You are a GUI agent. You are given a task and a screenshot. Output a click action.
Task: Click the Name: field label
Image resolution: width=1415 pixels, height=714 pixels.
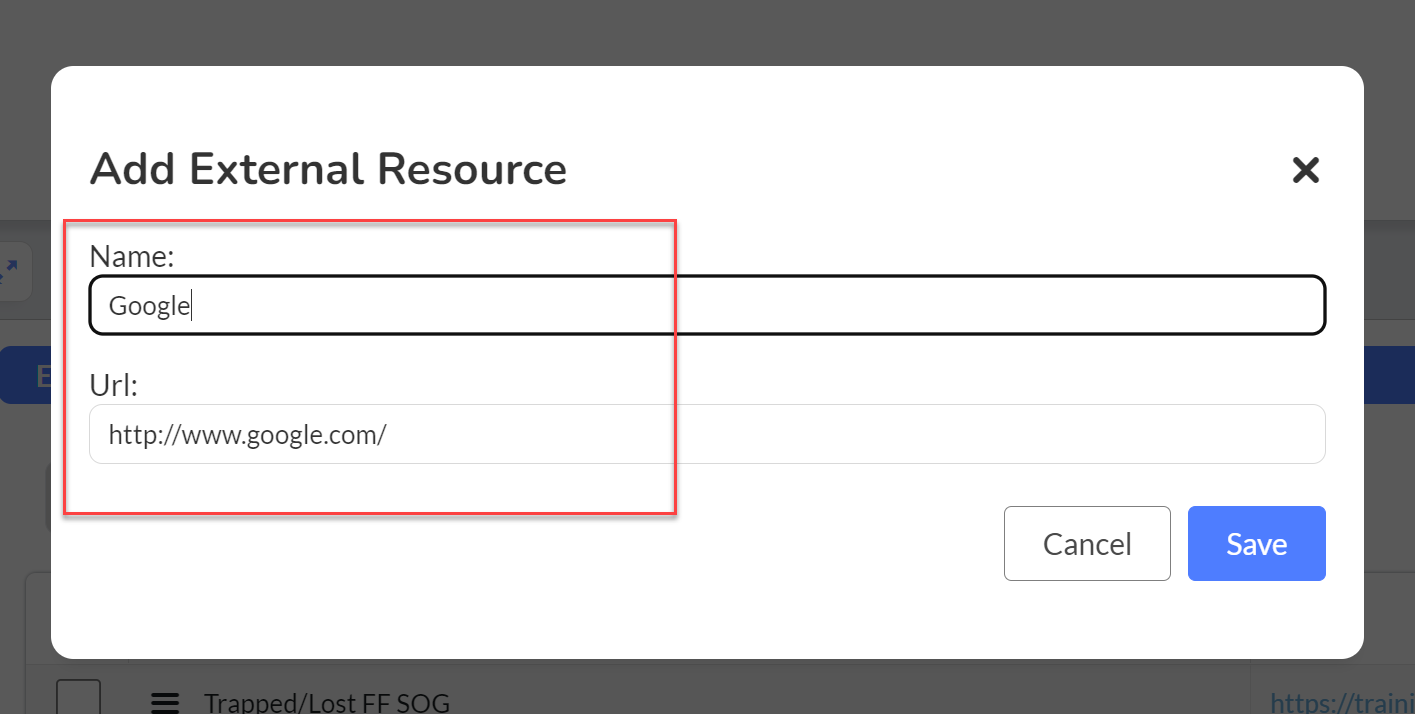point(132,257)
